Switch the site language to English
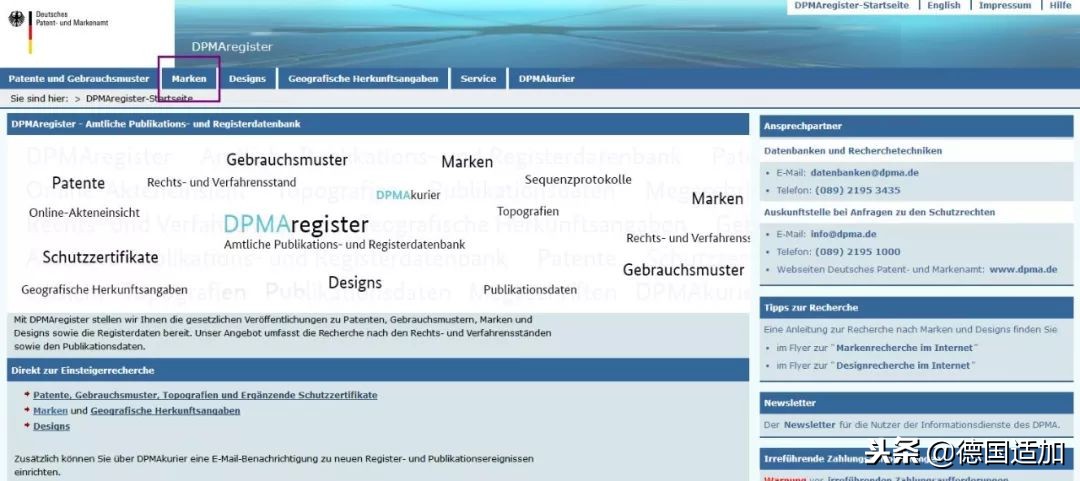This screenshot has height=481, width=1080. pyautogui.click(x=944, y=6)
